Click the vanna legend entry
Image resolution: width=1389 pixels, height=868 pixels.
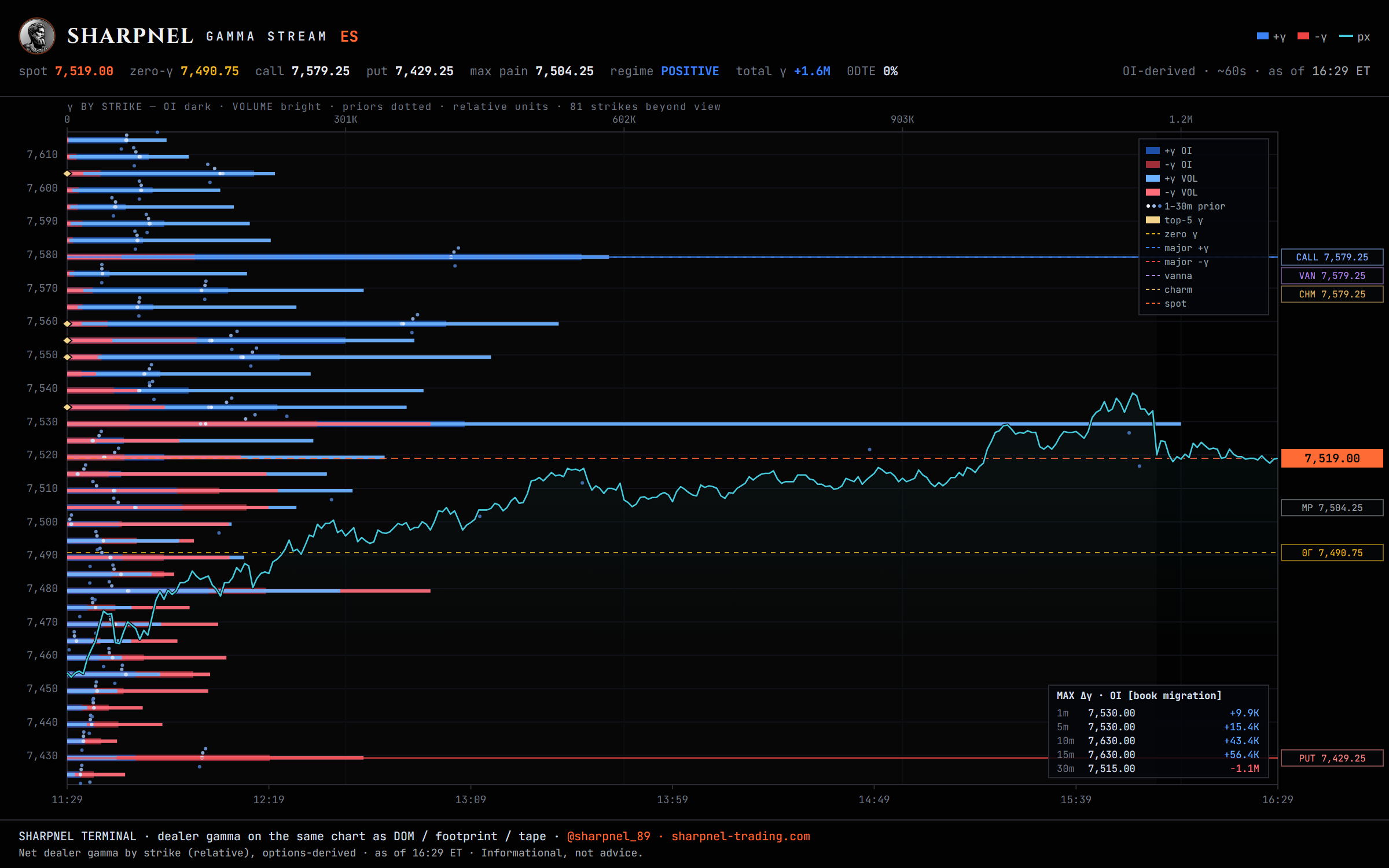coord(1169,275)
